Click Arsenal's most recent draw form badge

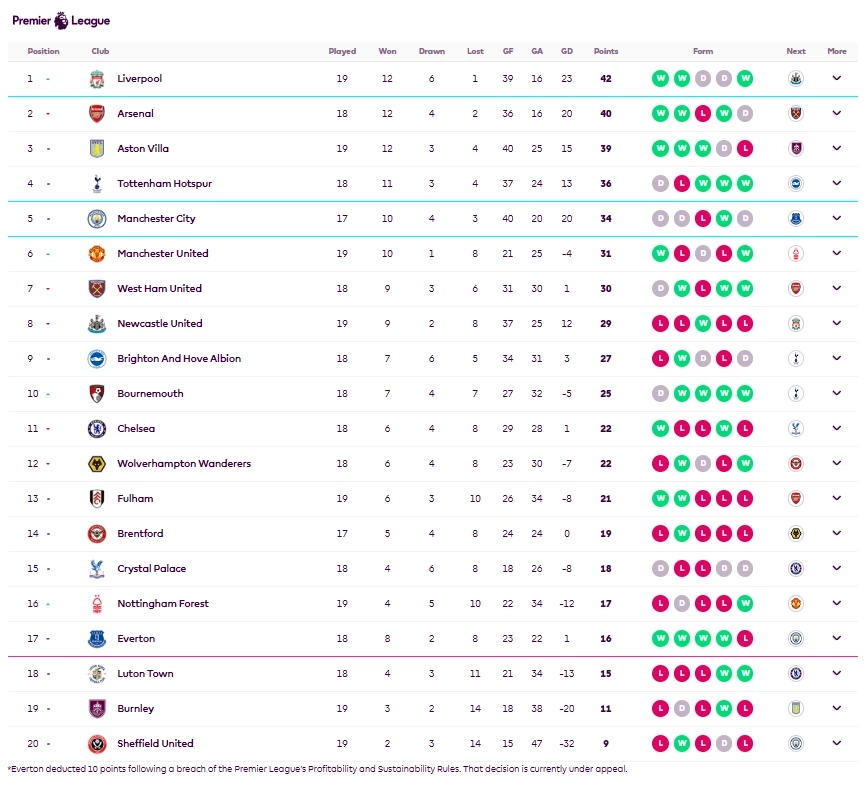point(745,114)
